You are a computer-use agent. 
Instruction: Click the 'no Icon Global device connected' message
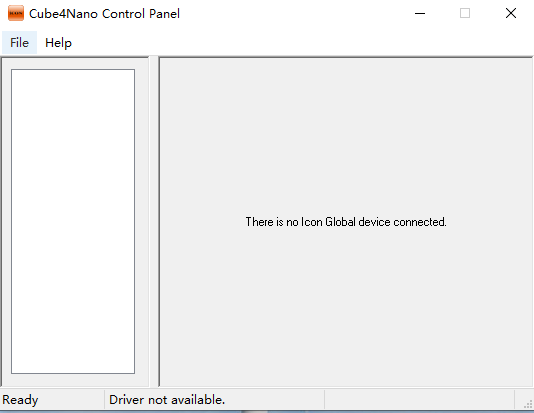[346, 222]
